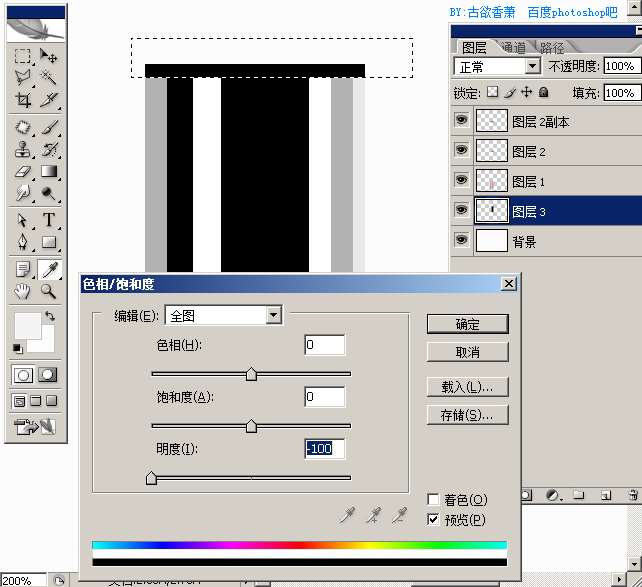Select the Eyedropper tool in toolbox
The width and height of the screenshot is (642, 587).
tap(49, 269)
